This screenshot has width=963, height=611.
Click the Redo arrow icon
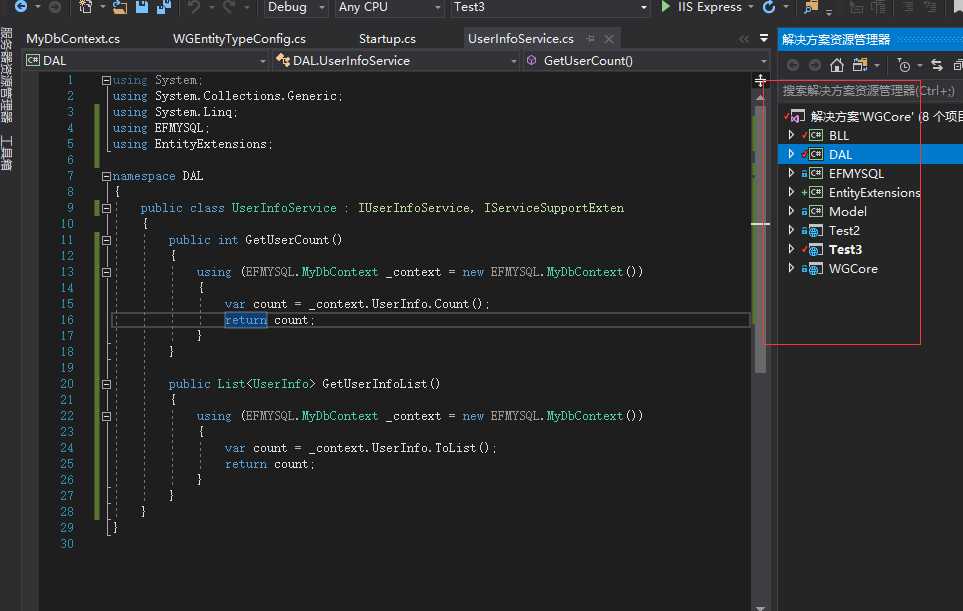pos(229,7)
